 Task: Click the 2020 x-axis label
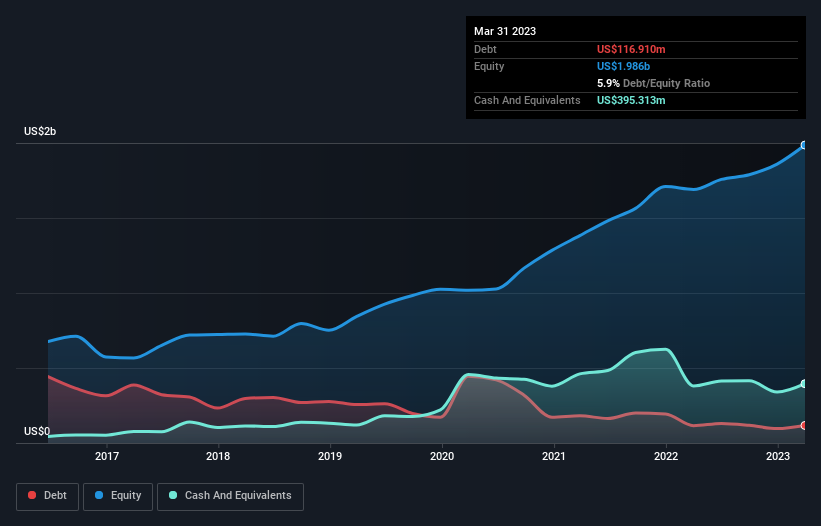(442, 456)
